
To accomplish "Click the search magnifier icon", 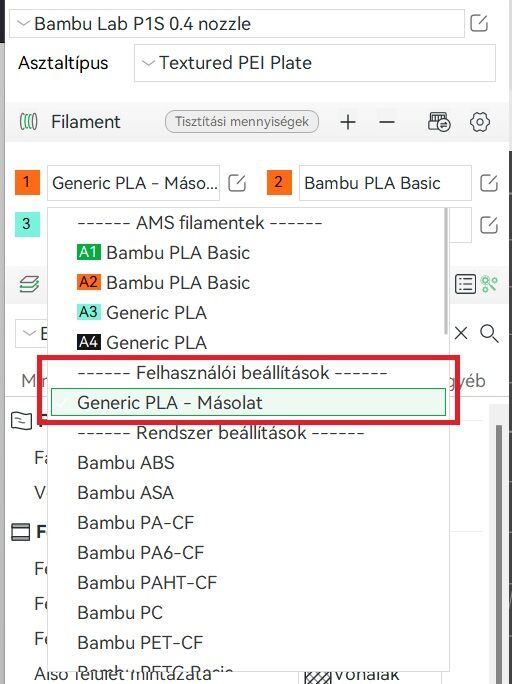I will 489,334.
